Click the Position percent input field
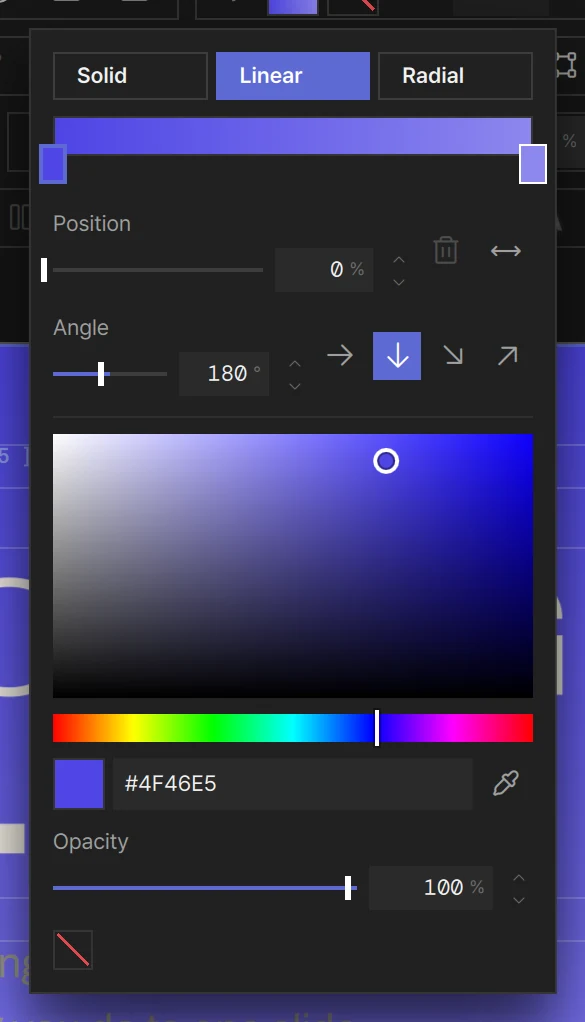The height and width of the screenshot is (1022, 585). point(324,269)
